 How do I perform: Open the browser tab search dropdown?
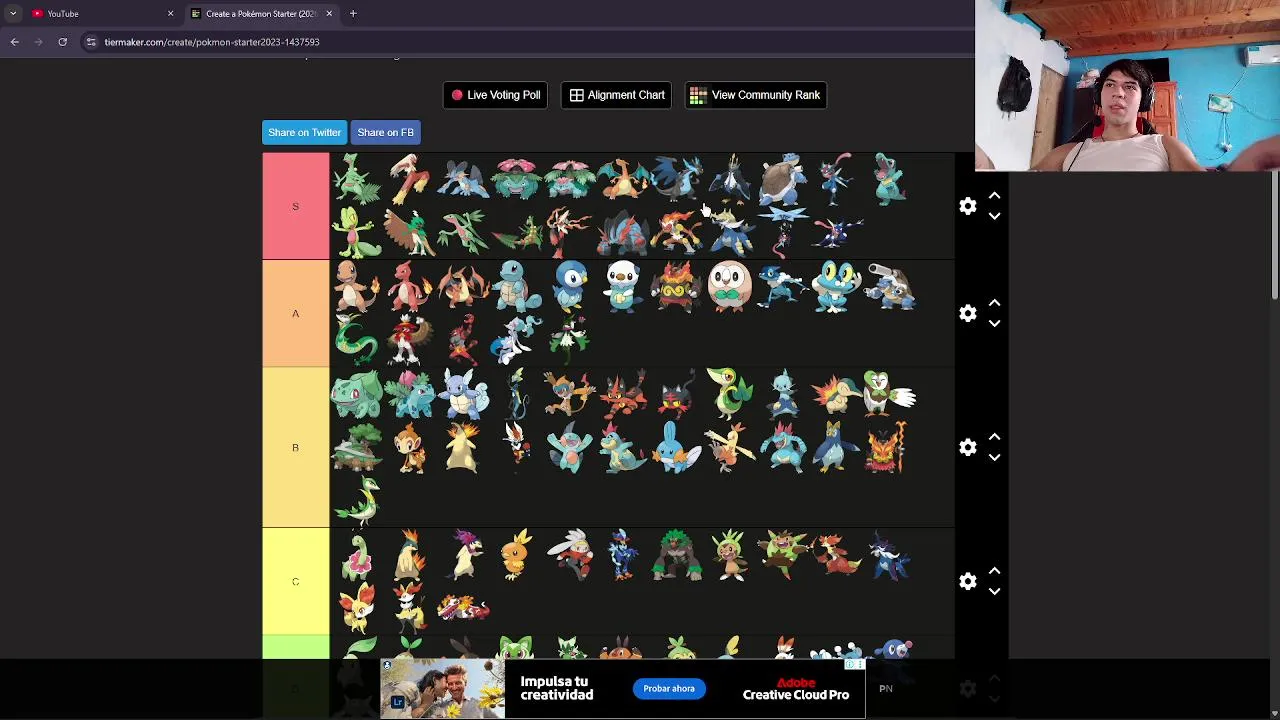point(12,13)
